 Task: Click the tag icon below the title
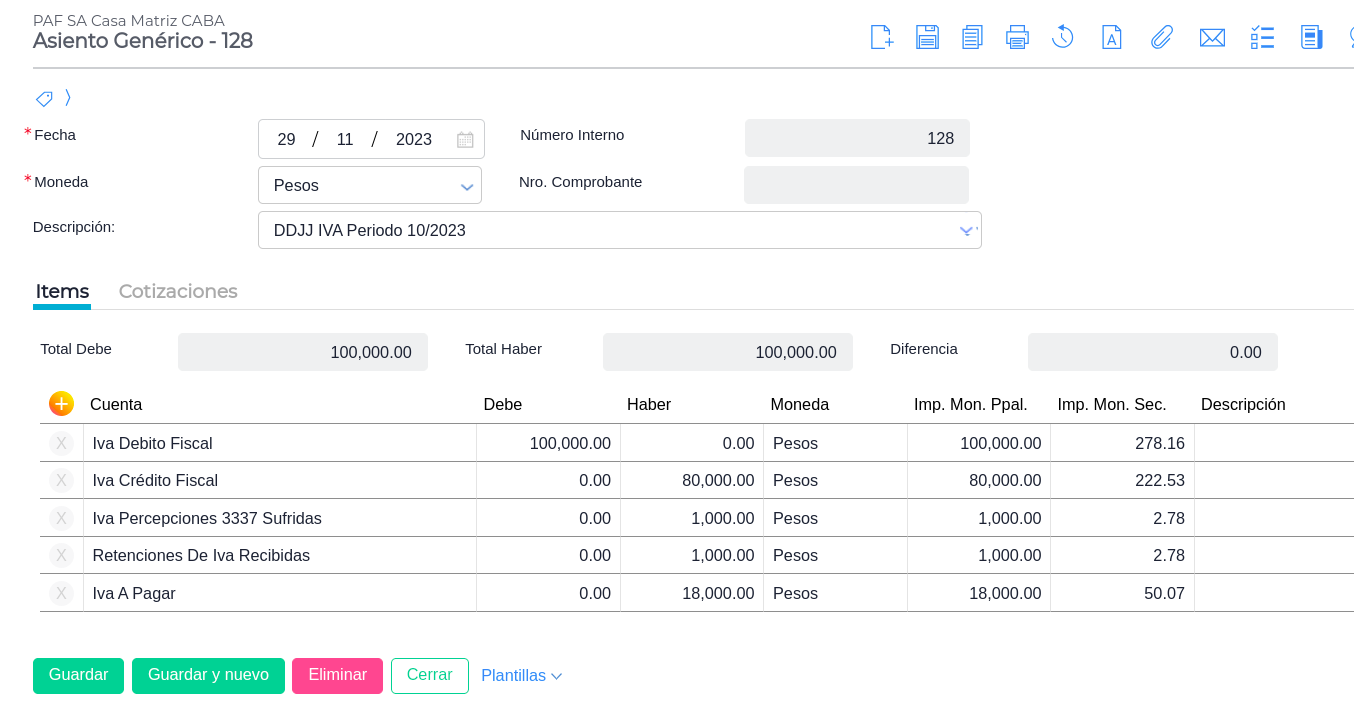(44, 98)
